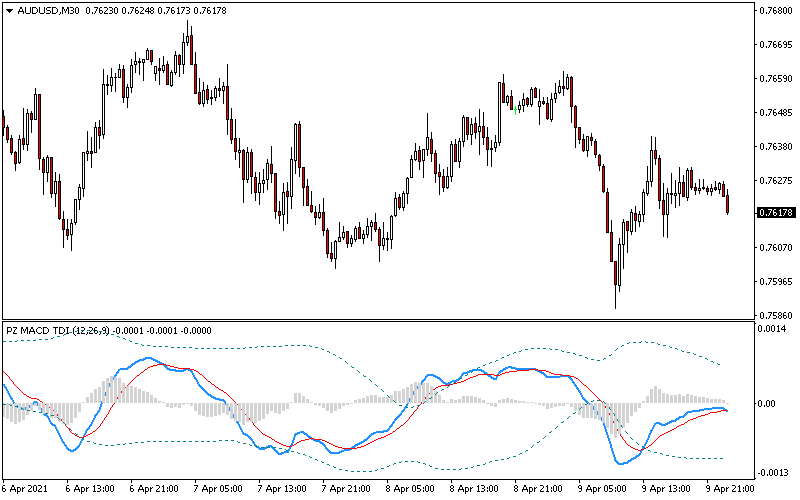
Task: Select the 0.76380 price level on axis
Action: click(x=775, y=146)
